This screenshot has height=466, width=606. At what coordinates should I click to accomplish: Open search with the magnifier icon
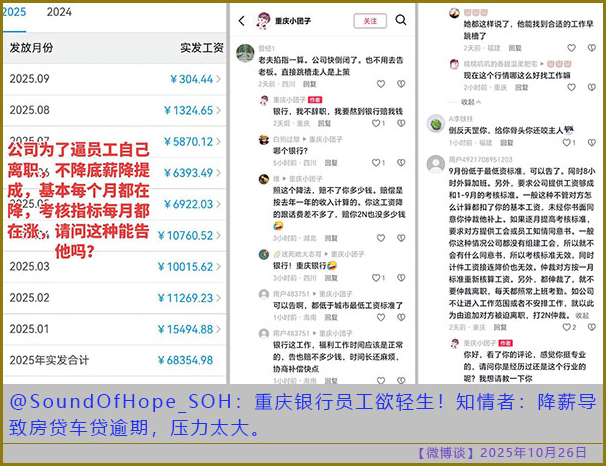click(401, 20)
